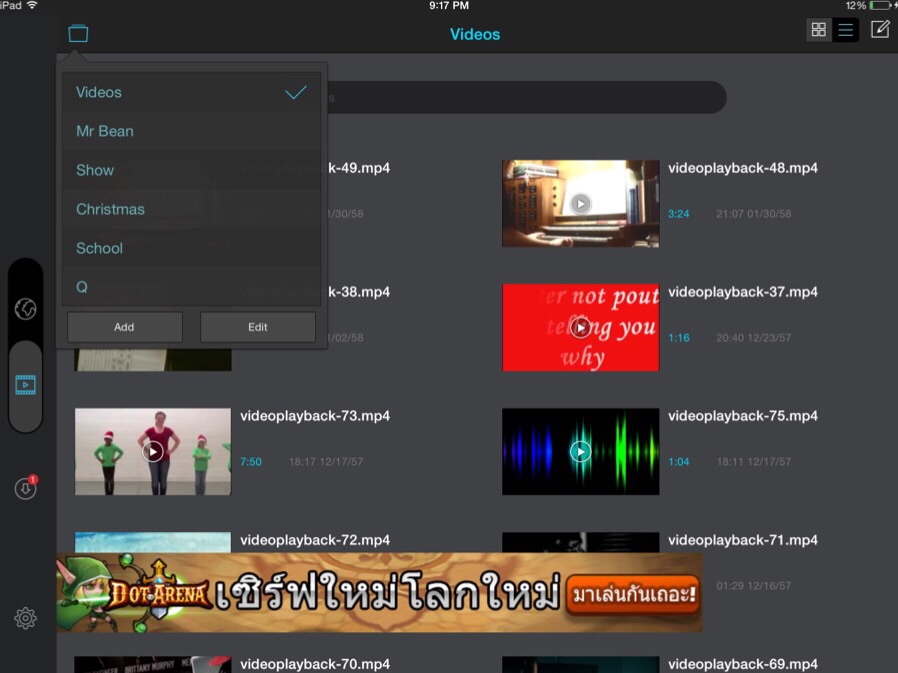The height and width of the screenshot is (673, 898).
Task: Open the video library sidebar icon
Action: [x=25, y=385]
